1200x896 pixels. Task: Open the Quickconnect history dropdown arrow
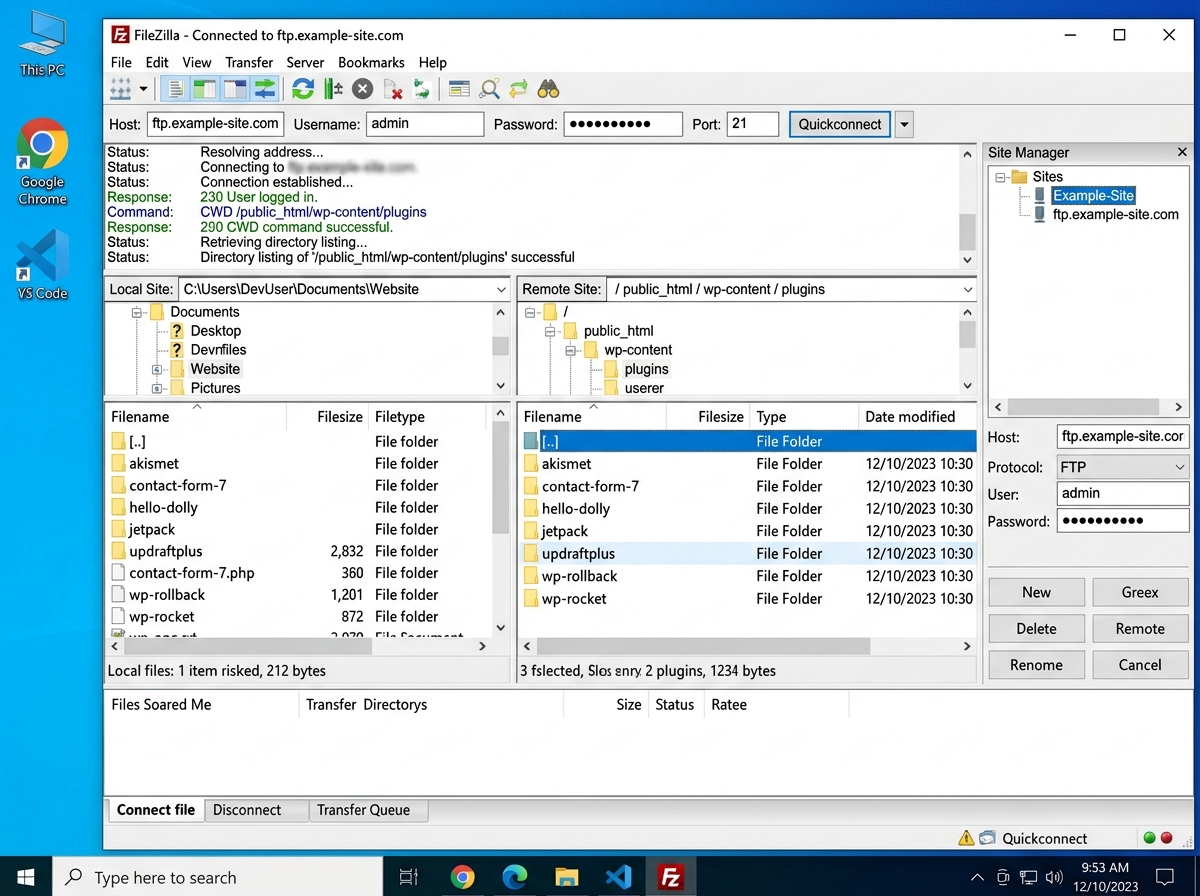(x=904, y=124)
